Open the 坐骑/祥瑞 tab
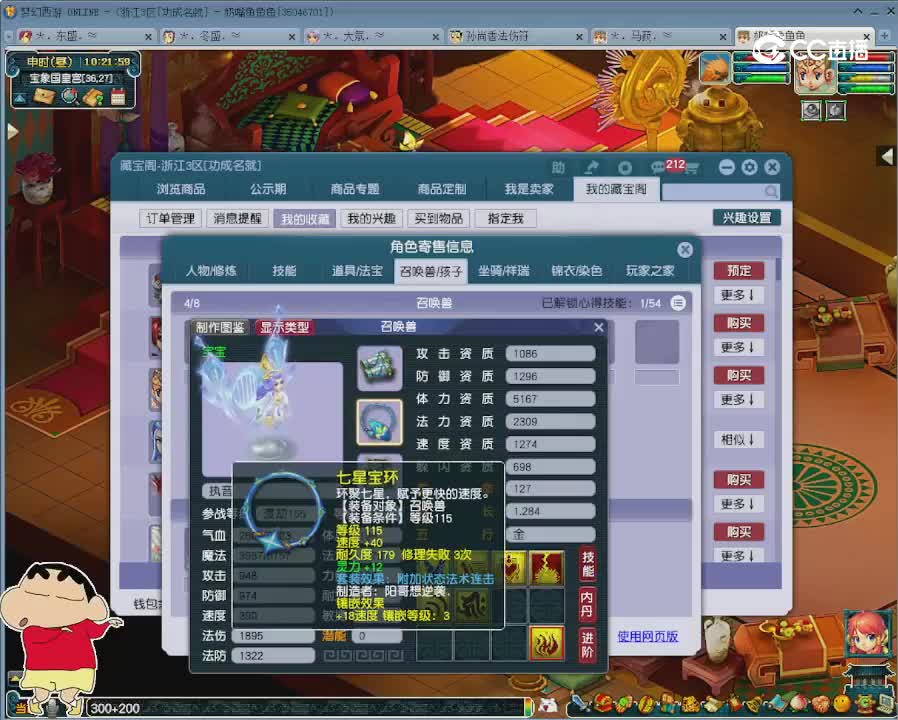This screenshot has width=898, height=720. point(503,271)
